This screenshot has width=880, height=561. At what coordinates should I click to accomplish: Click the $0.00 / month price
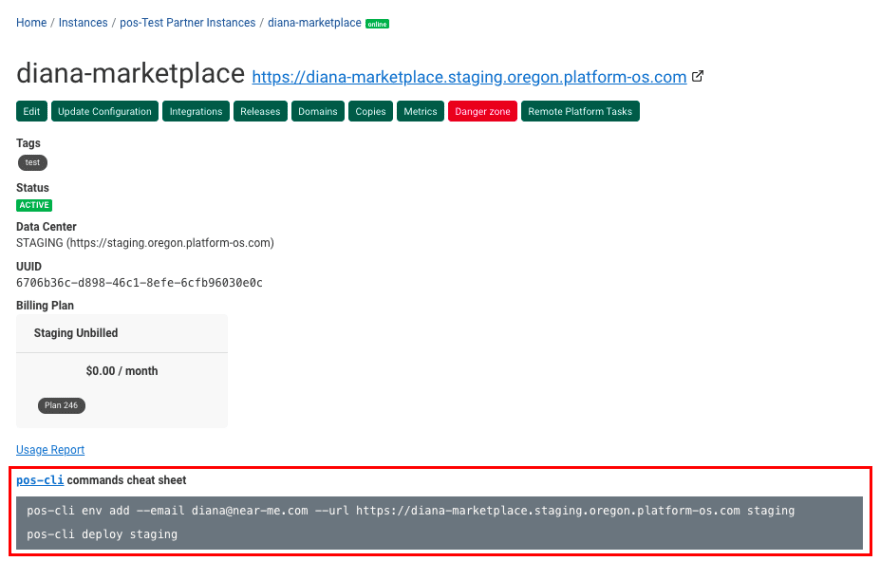(x=122, y=371)
